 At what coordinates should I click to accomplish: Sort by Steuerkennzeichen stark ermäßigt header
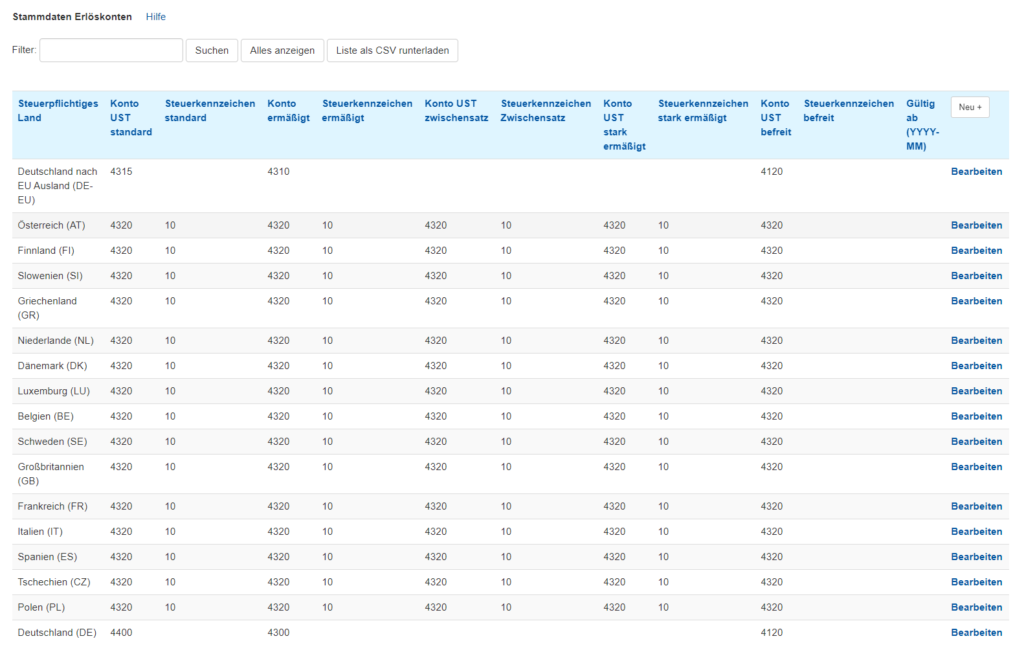(x=703, y=110)
